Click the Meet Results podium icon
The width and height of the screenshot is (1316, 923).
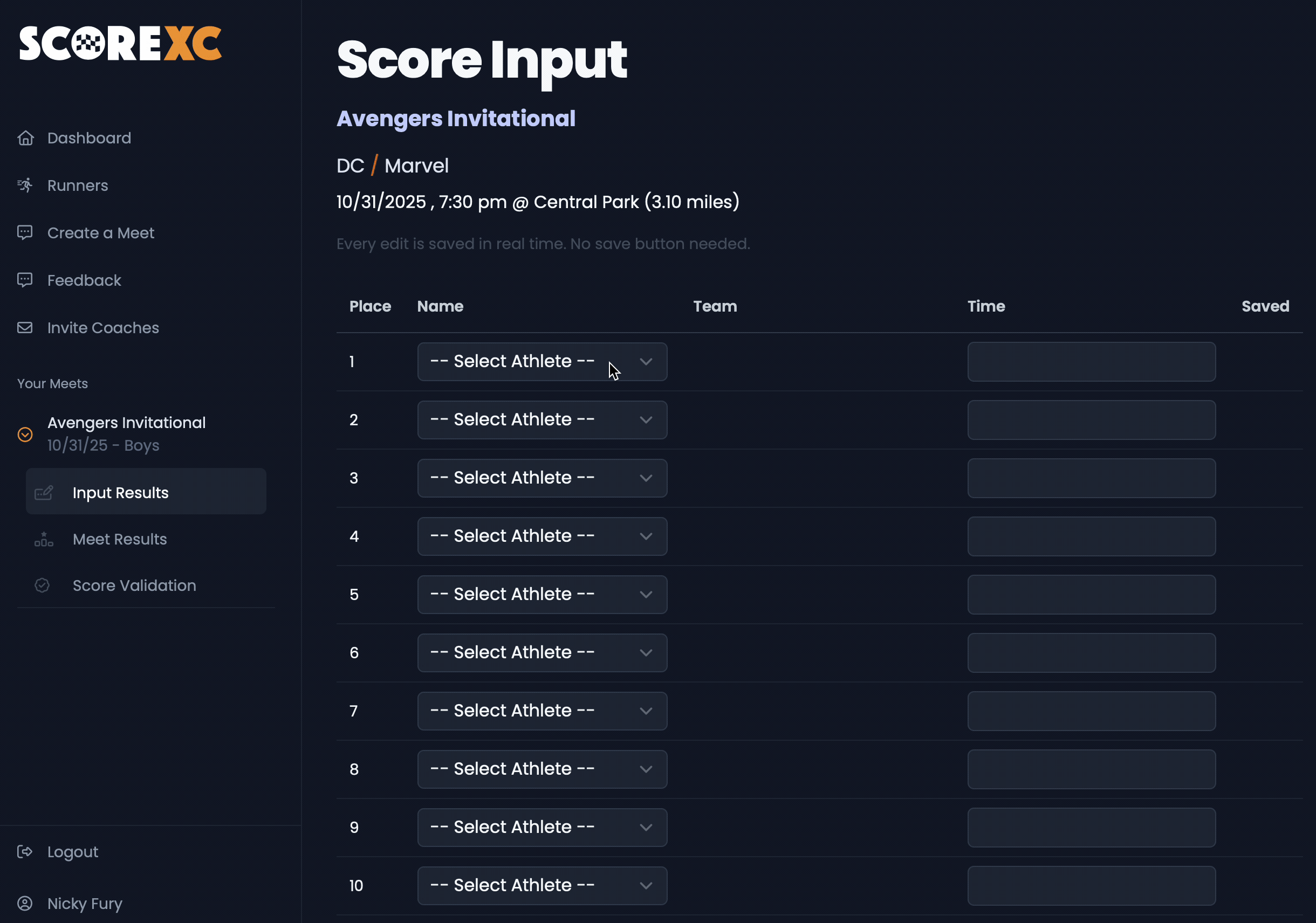(x=44, y=539)
